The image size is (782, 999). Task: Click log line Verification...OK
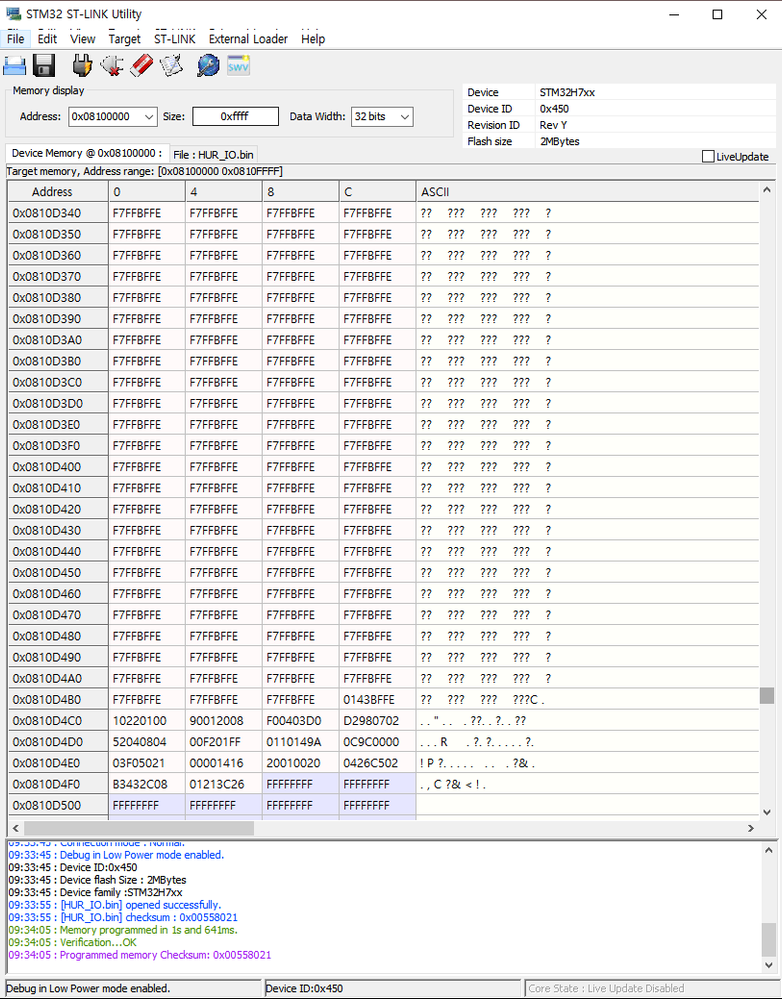tap(73, 942)
